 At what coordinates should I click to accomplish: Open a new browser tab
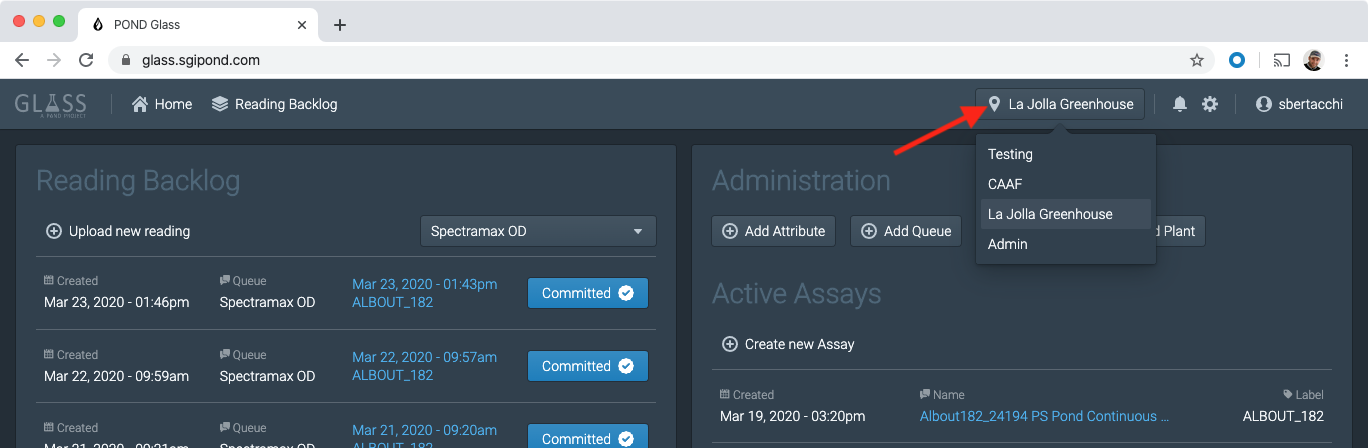coord(340,25)
